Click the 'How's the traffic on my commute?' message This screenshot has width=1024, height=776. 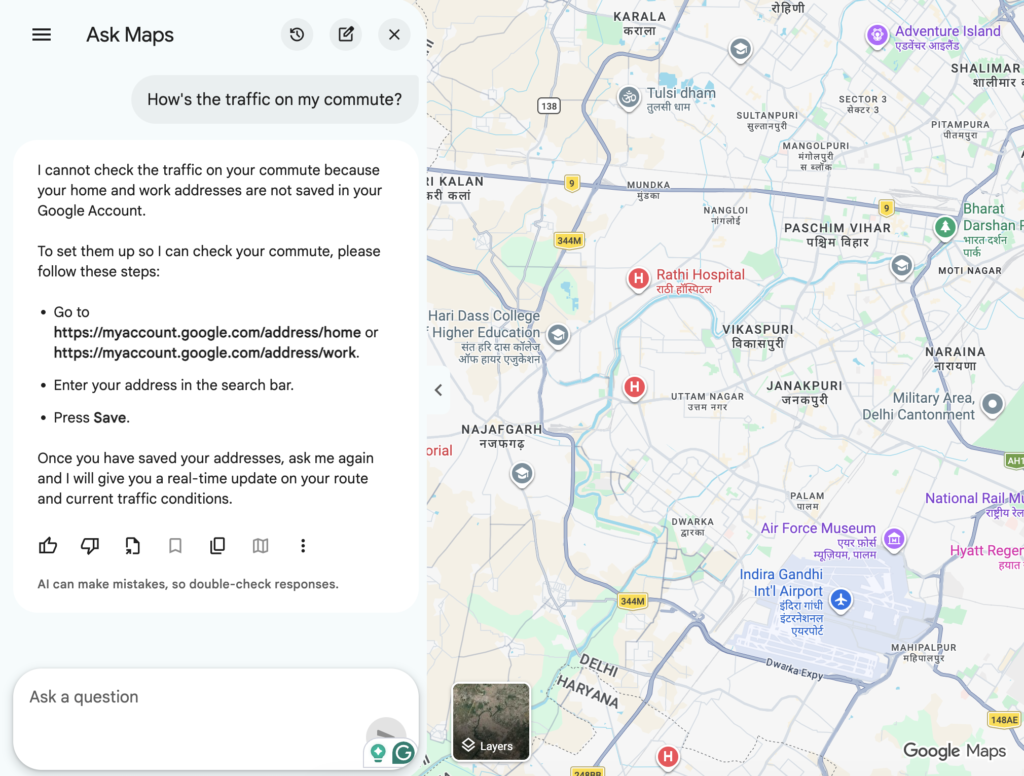click(274, 99)
